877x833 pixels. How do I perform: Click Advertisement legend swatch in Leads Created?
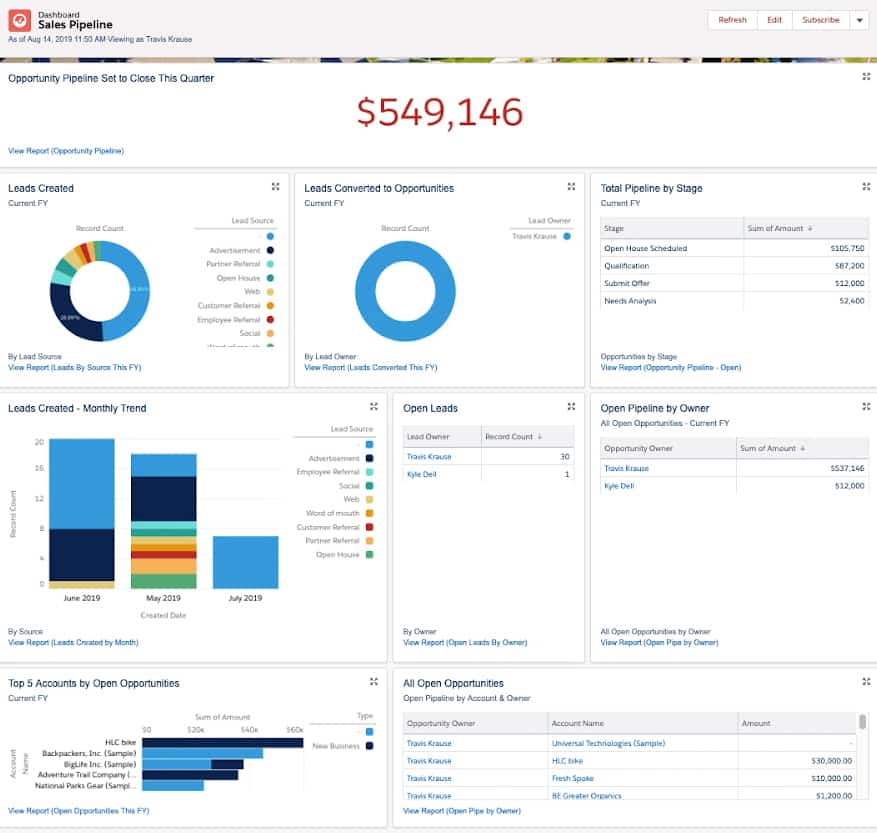pos(270,250)
